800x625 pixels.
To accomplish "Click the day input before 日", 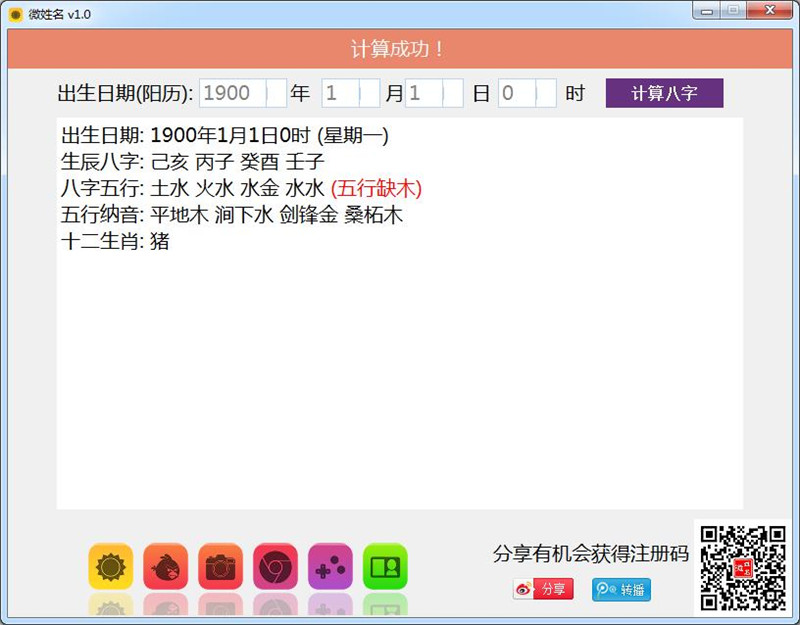I will [x=424, y=93].
